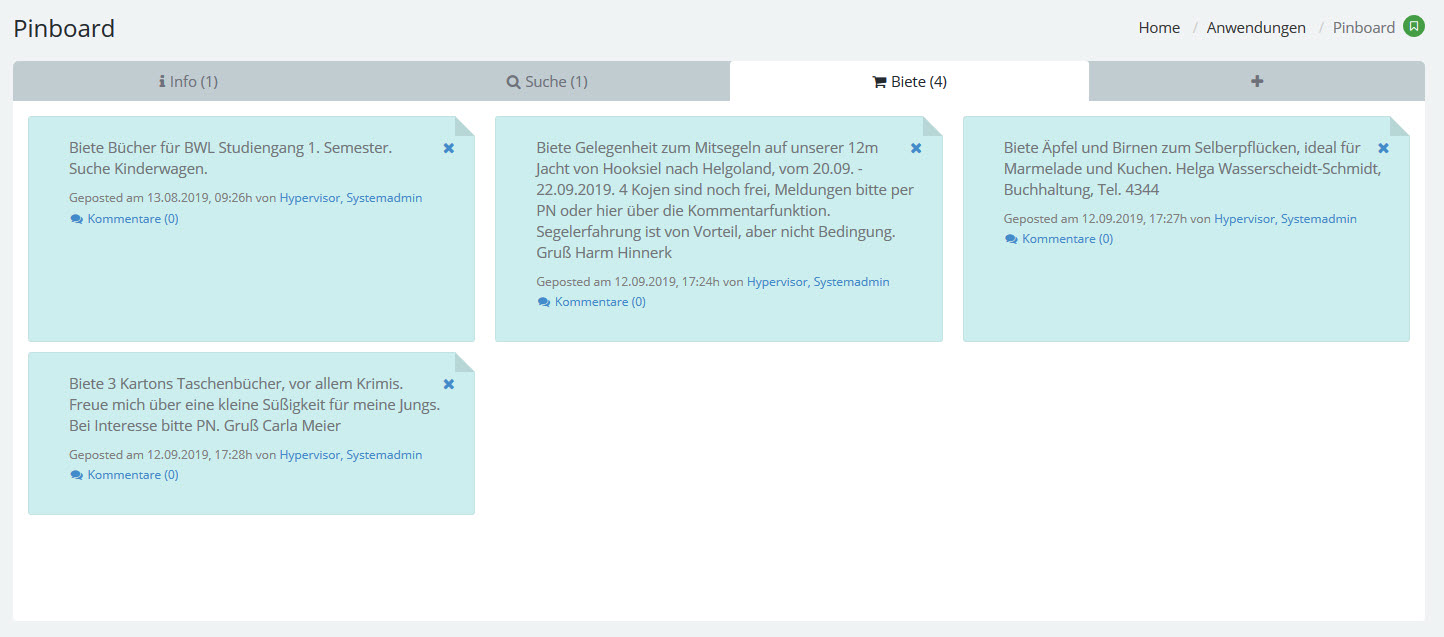Close the apples and pears note with X

1384,148
